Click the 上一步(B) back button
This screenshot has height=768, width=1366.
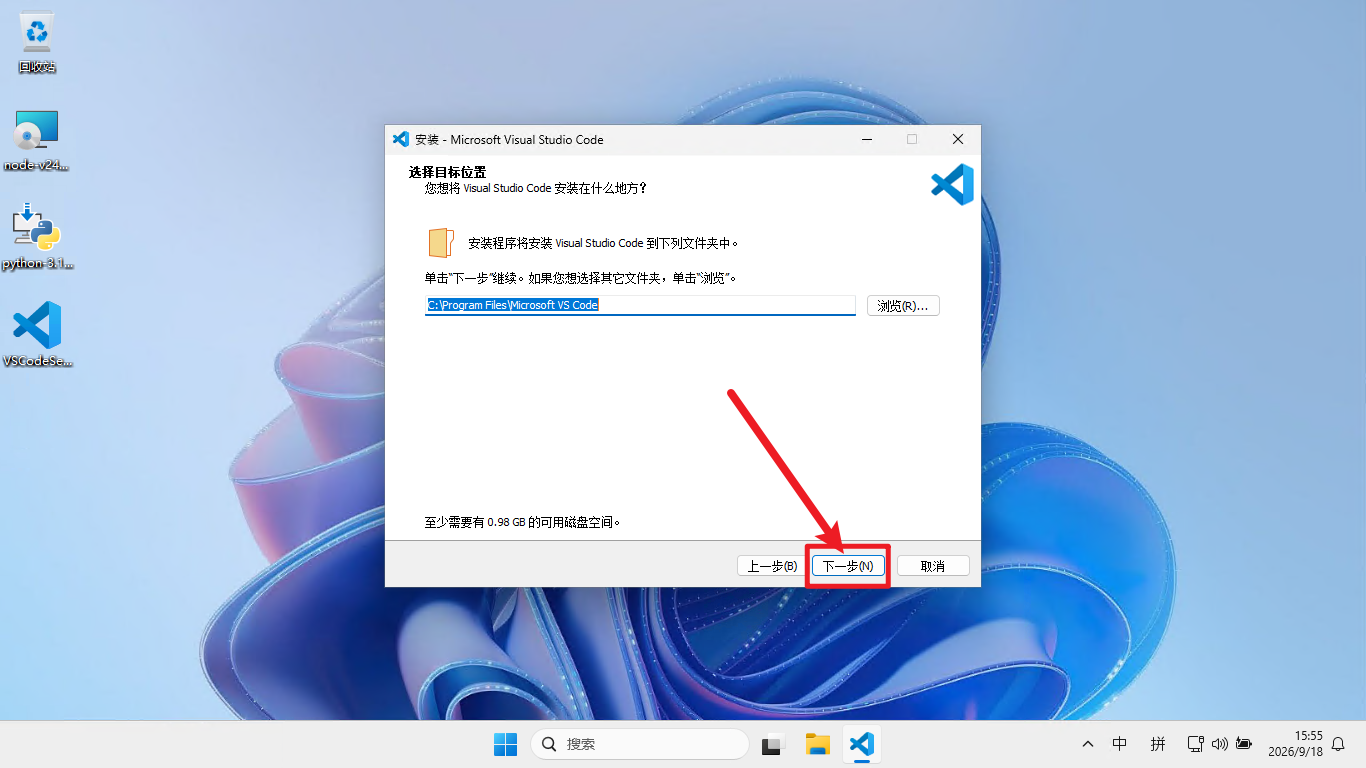773,566
